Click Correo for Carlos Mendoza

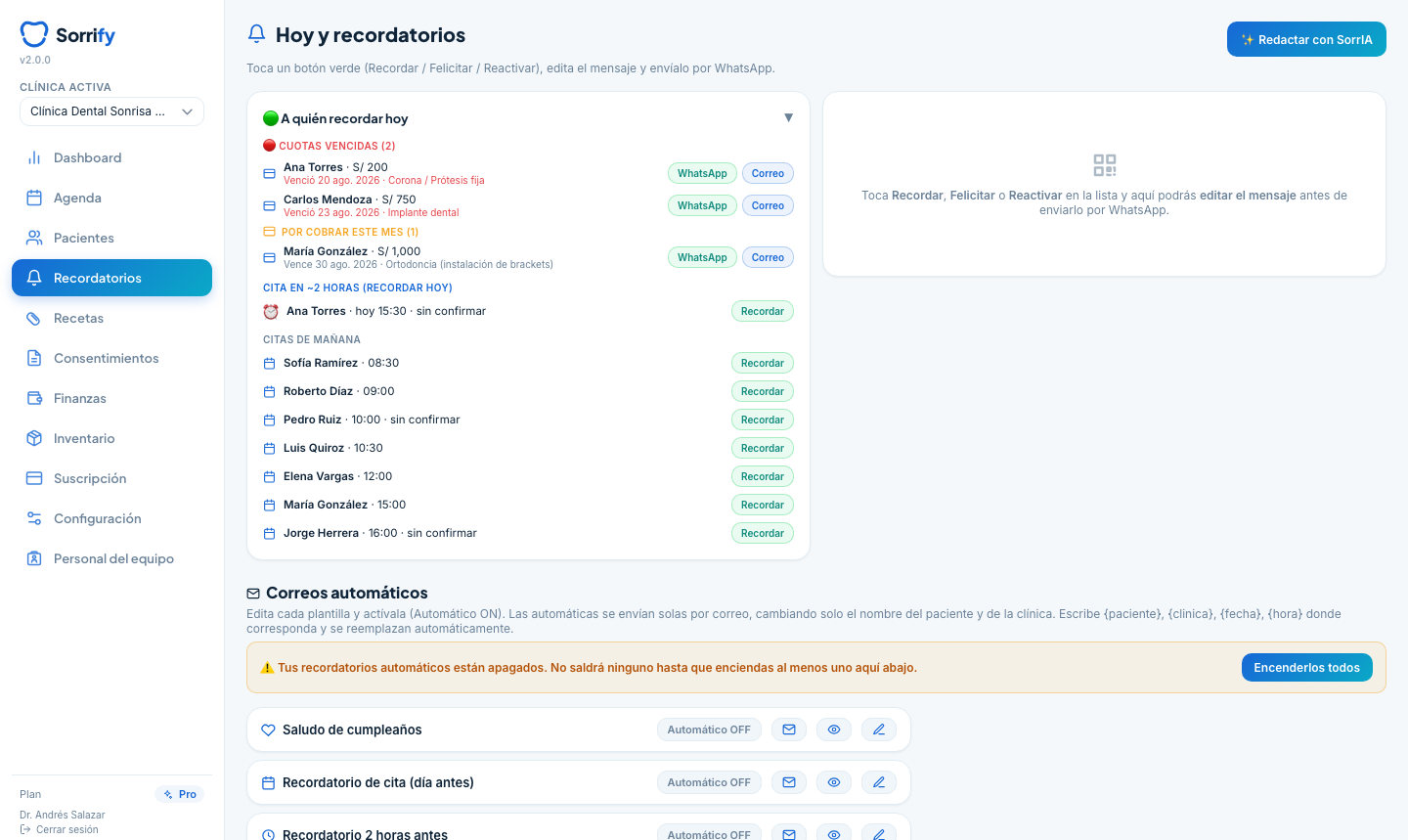point(768,206)
